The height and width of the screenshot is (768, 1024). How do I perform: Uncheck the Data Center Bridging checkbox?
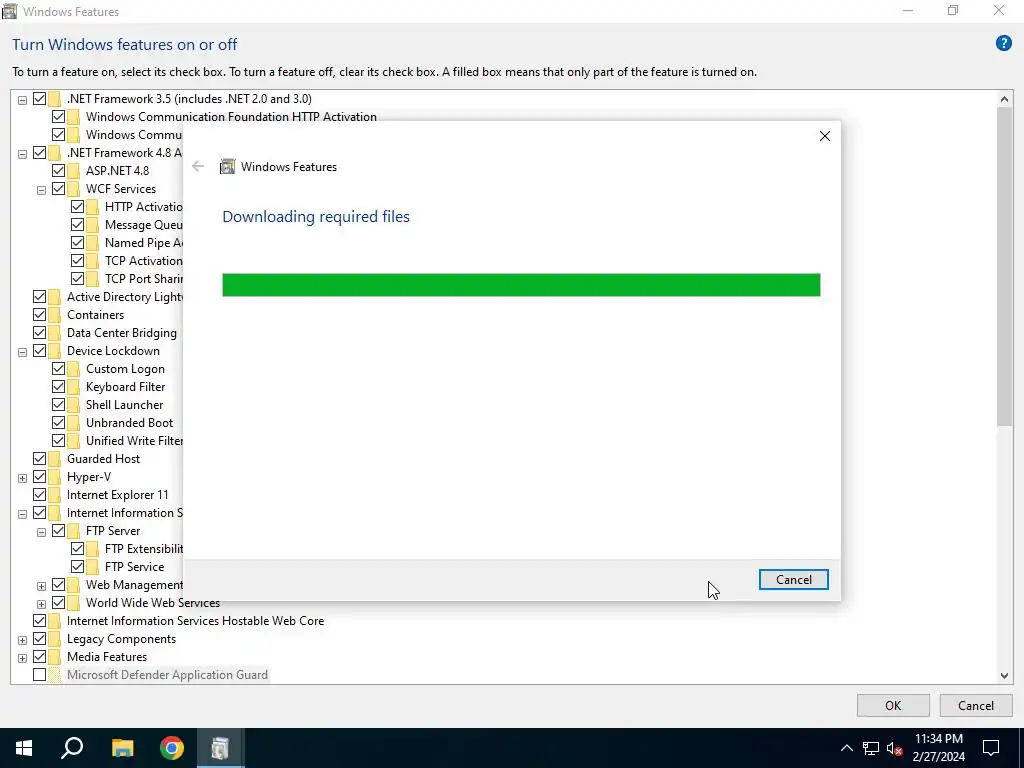(x=39, y=333)
